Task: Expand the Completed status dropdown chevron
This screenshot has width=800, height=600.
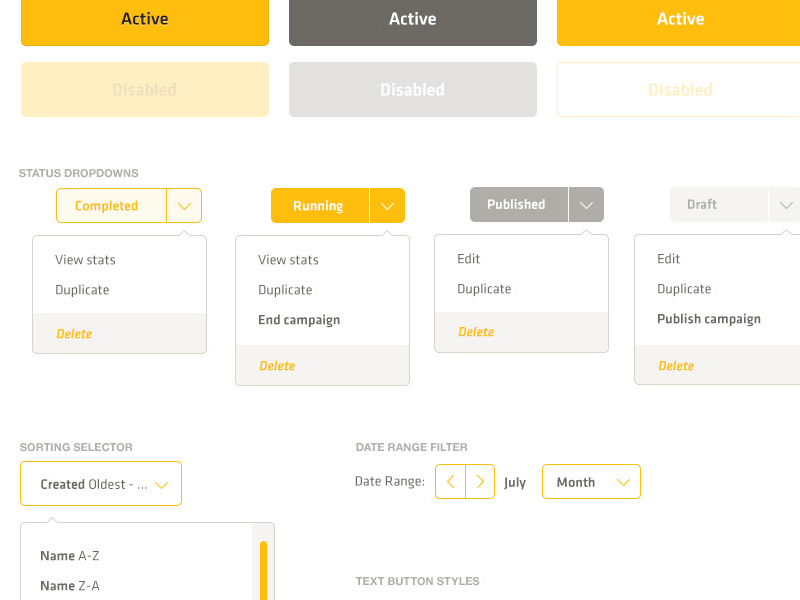Action: tap(184, 206)
